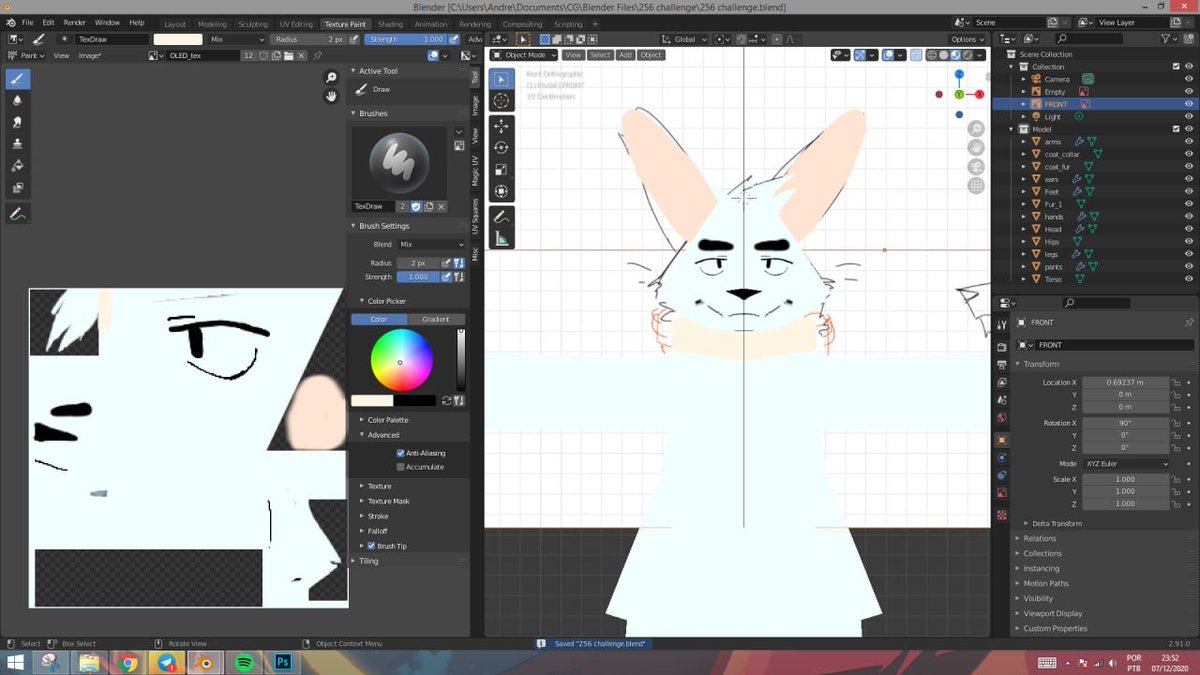This screenshot has height=675, width=1200.
Task: Switch to the UV Editing workspace tab
Action: click(295, 24)
